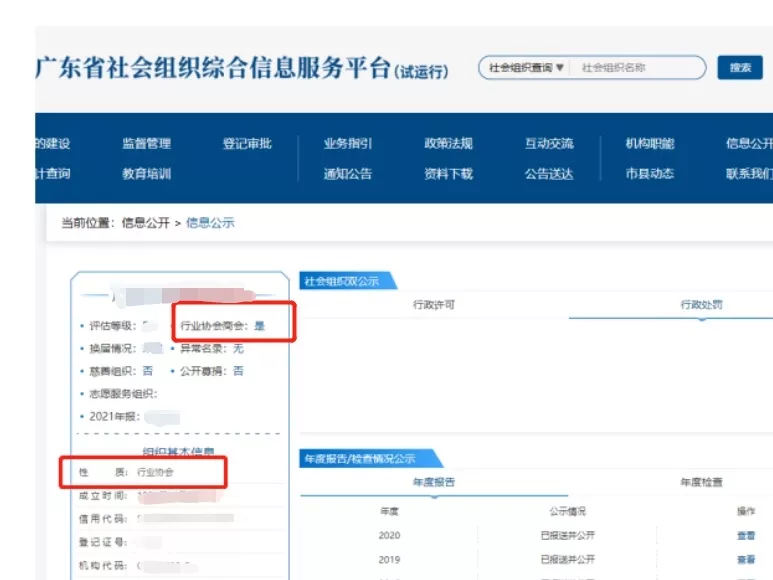Switch to the 行政处罚 tab
Image resolution: width=773 pixels, height=580 pixels.
pyautogui.click(x=701, y=305)
